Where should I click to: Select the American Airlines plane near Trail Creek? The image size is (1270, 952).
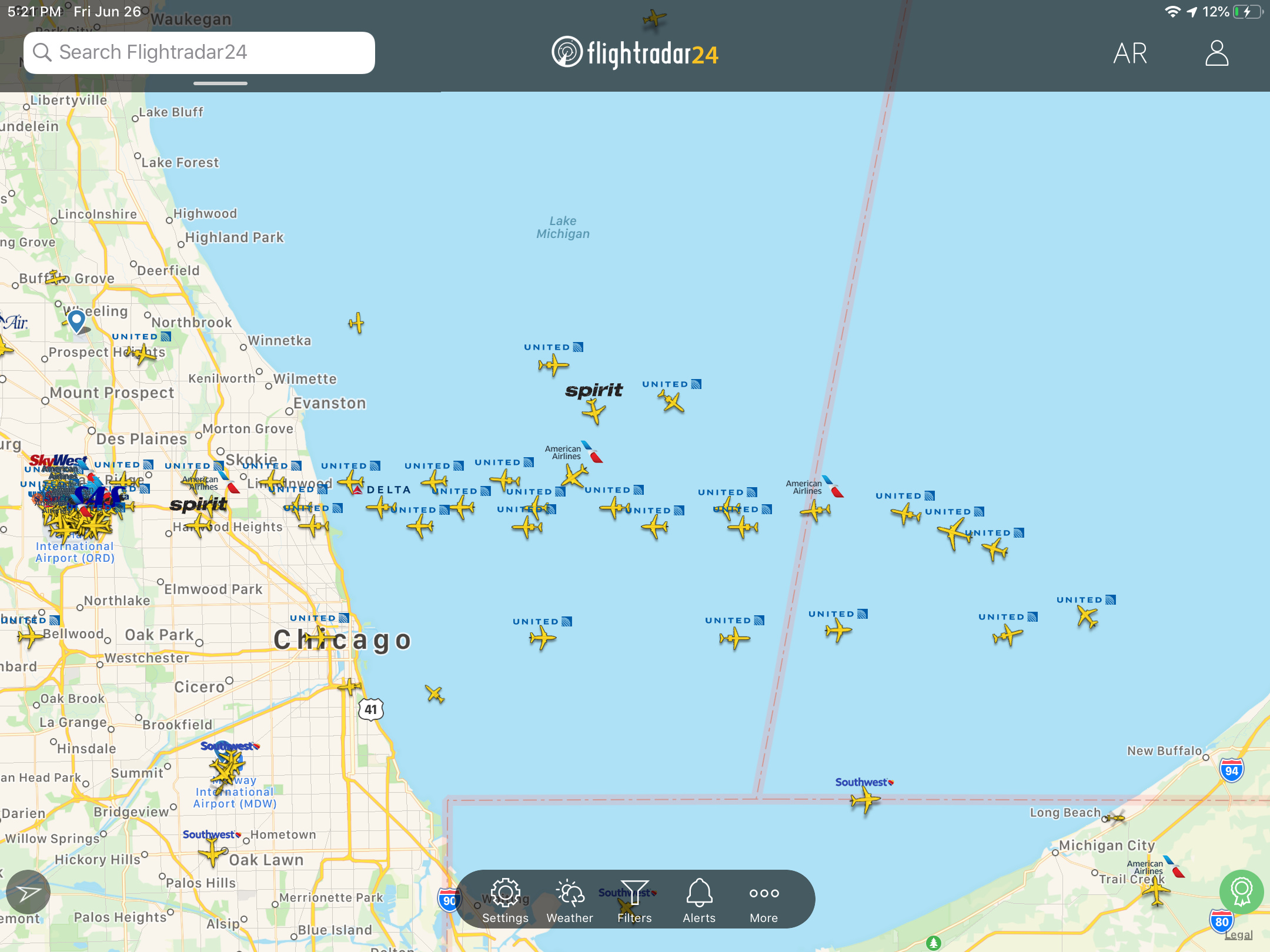click(x=1155, y=891)
